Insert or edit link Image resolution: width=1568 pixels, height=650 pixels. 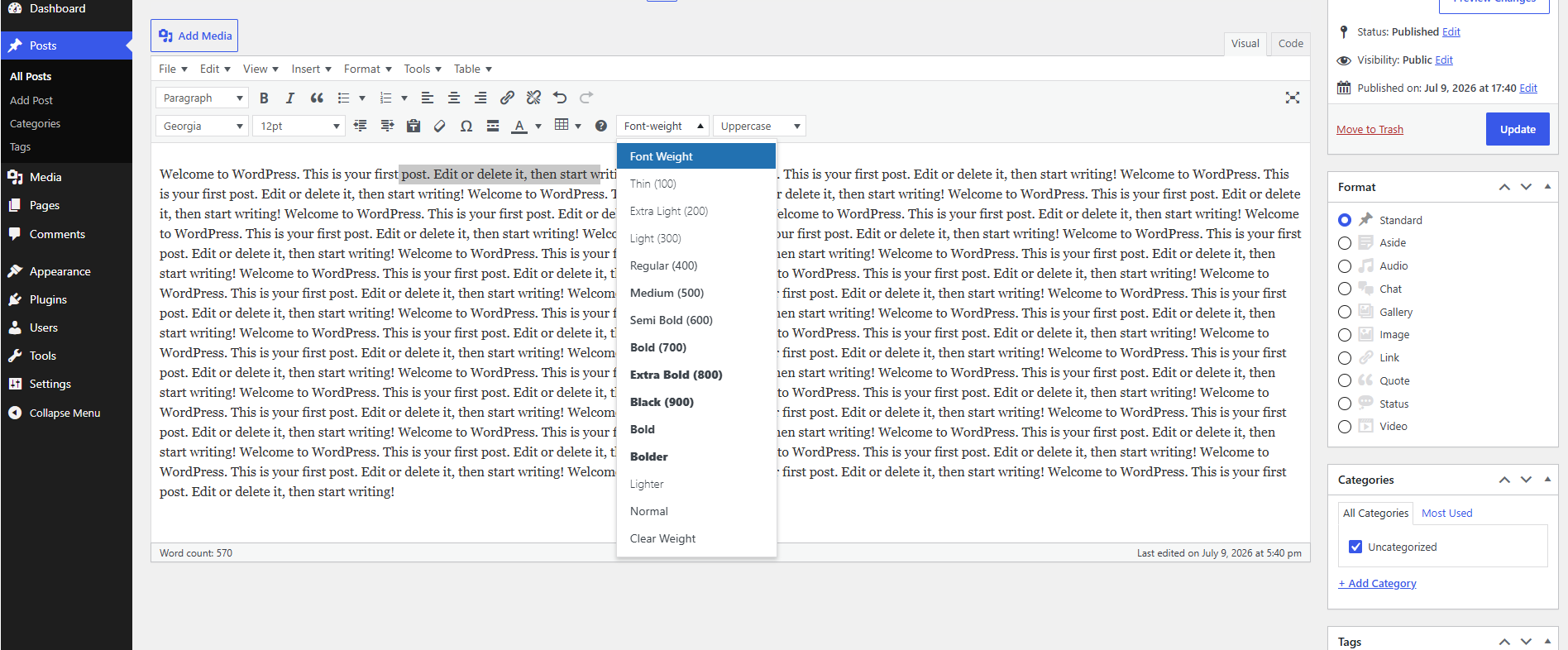tap(507, 98)
